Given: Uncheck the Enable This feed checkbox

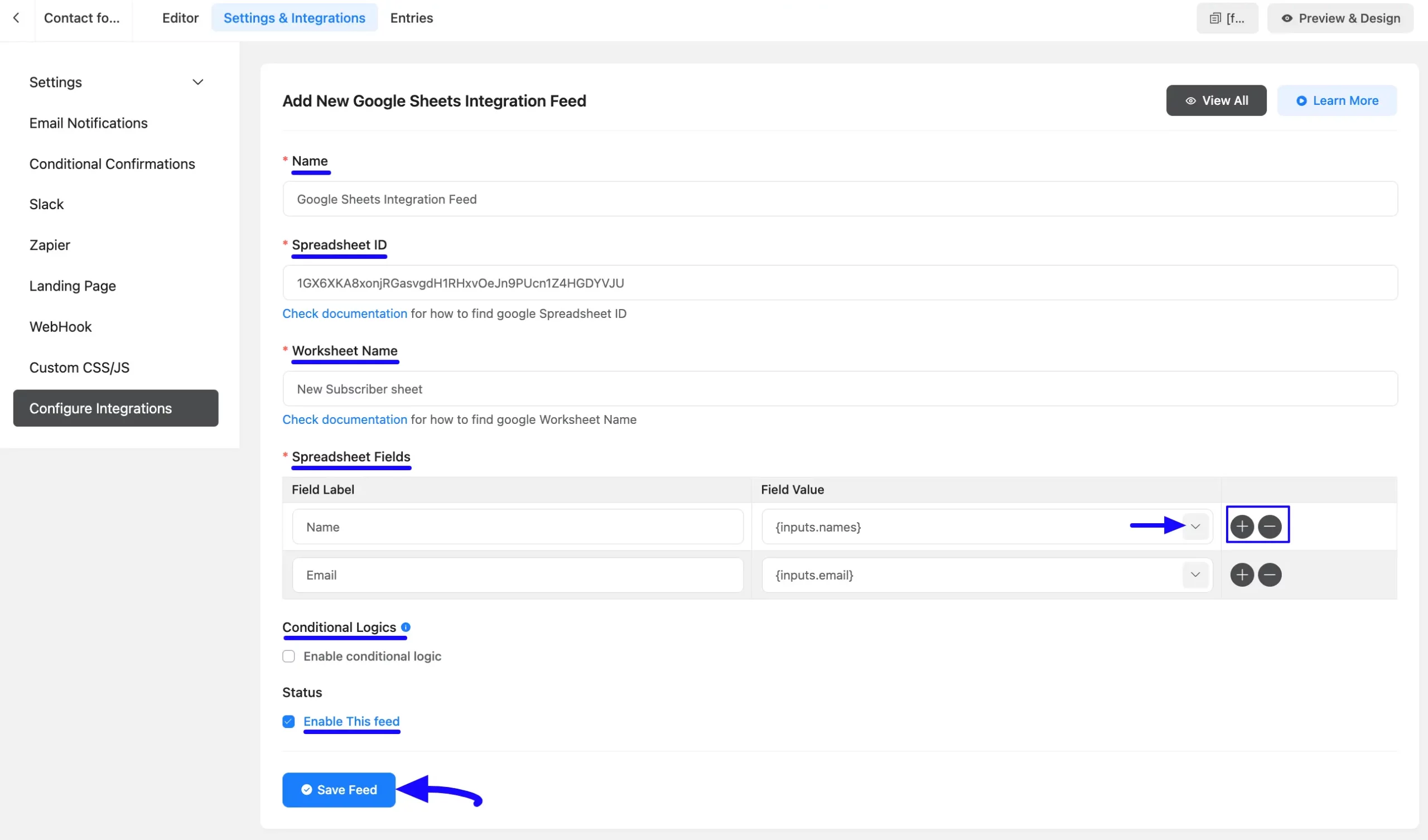Looking at the screenshot, I should [x=288, y=721].
